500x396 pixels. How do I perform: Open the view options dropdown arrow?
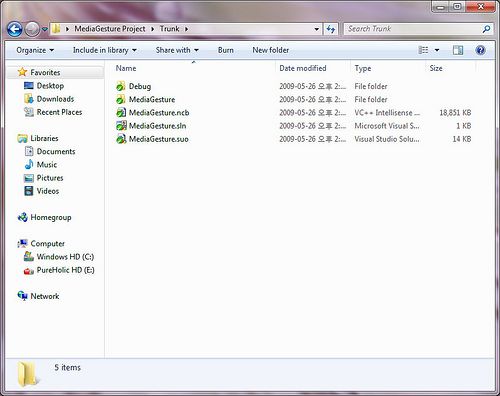(437, 50)
